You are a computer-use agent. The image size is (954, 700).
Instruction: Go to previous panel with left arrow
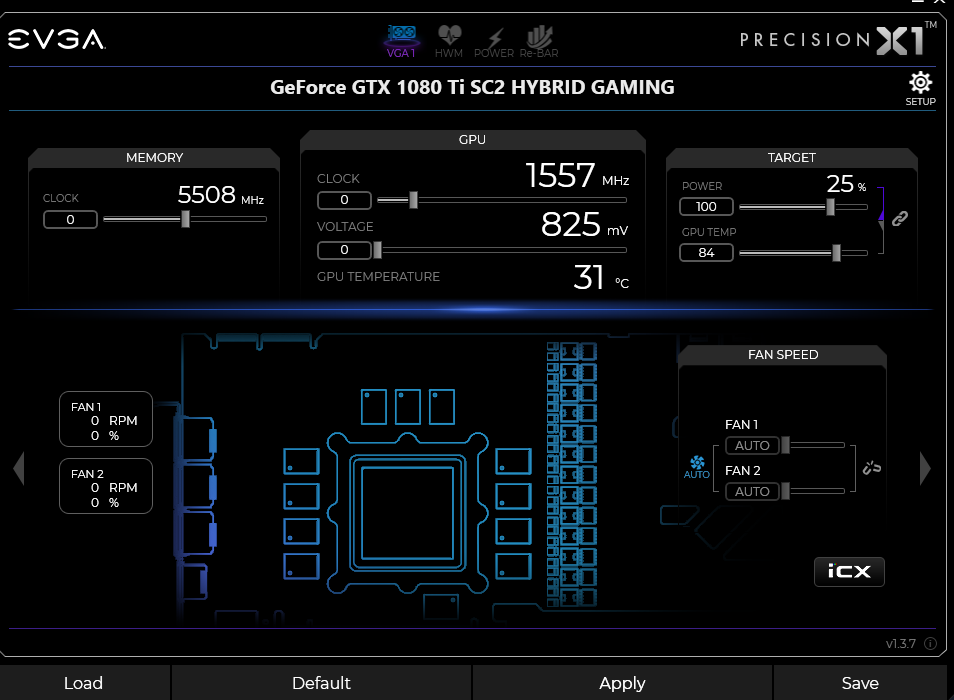pyautogui.click(x=19, y=468)
